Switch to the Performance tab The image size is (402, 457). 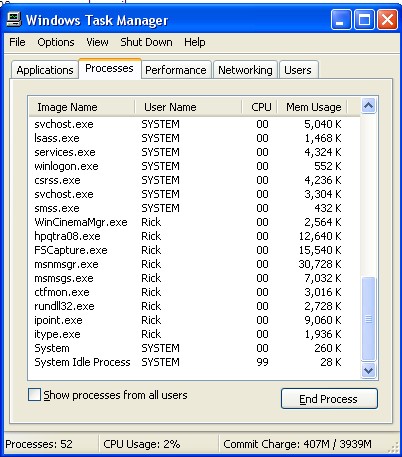176,70
